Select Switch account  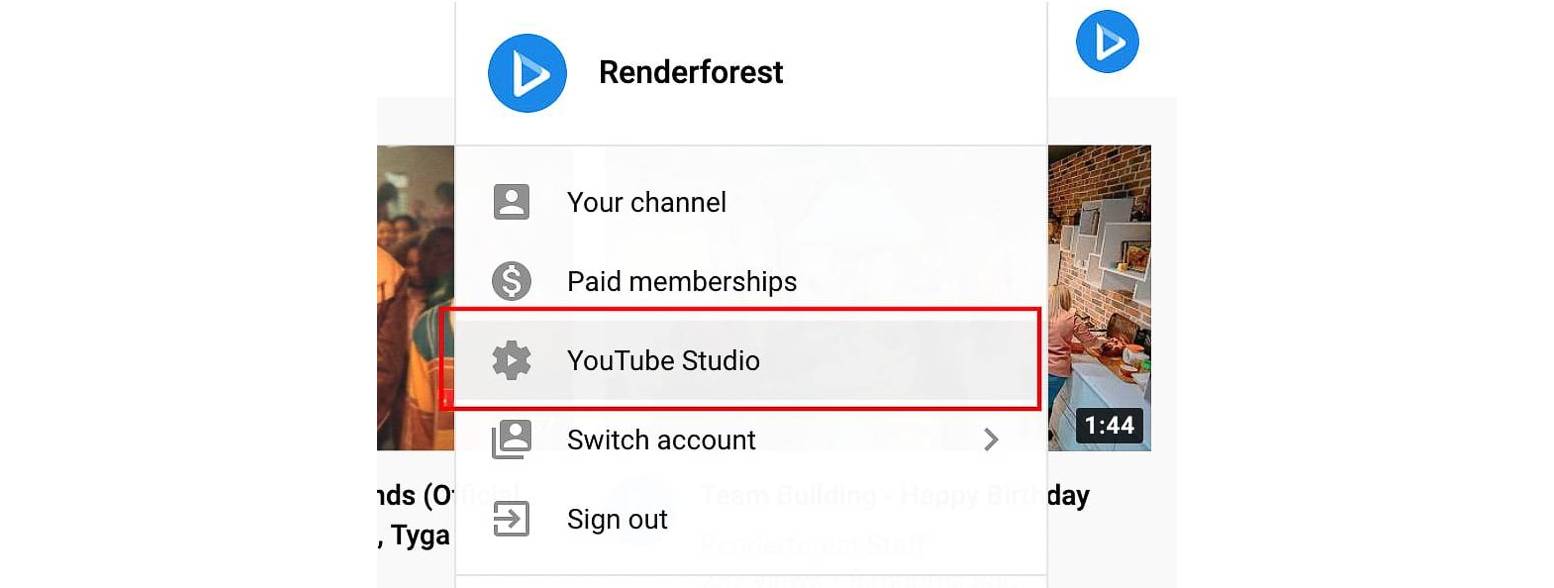point(751,439)
